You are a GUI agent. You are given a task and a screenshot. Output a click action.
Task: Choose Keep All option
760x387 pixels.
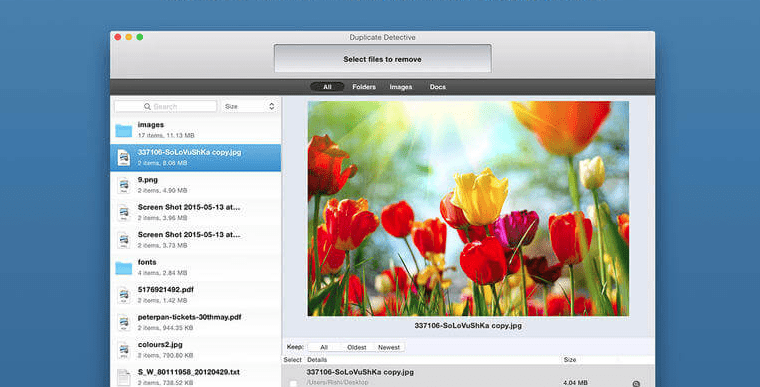324,347
